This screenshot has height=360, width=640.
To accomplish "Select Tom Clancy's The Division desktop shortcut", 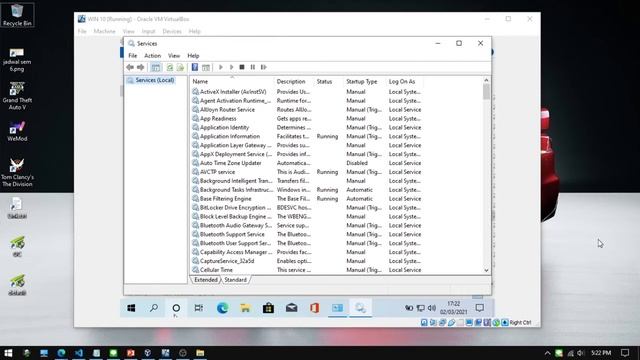I will 17,172.
